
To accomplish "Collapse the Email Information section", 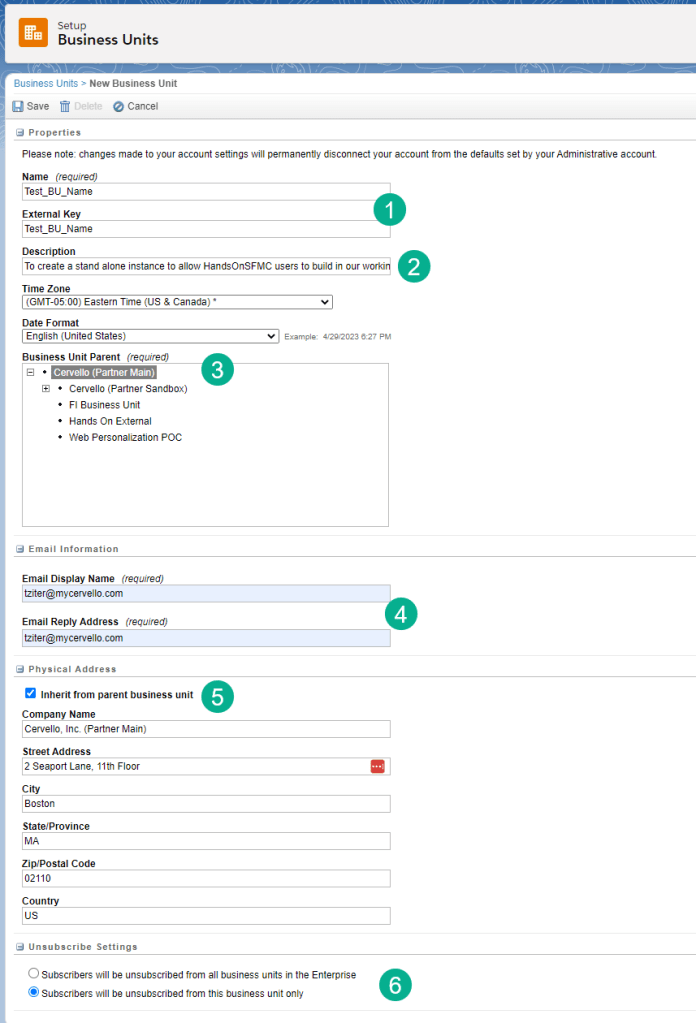I will coord(20,549).
